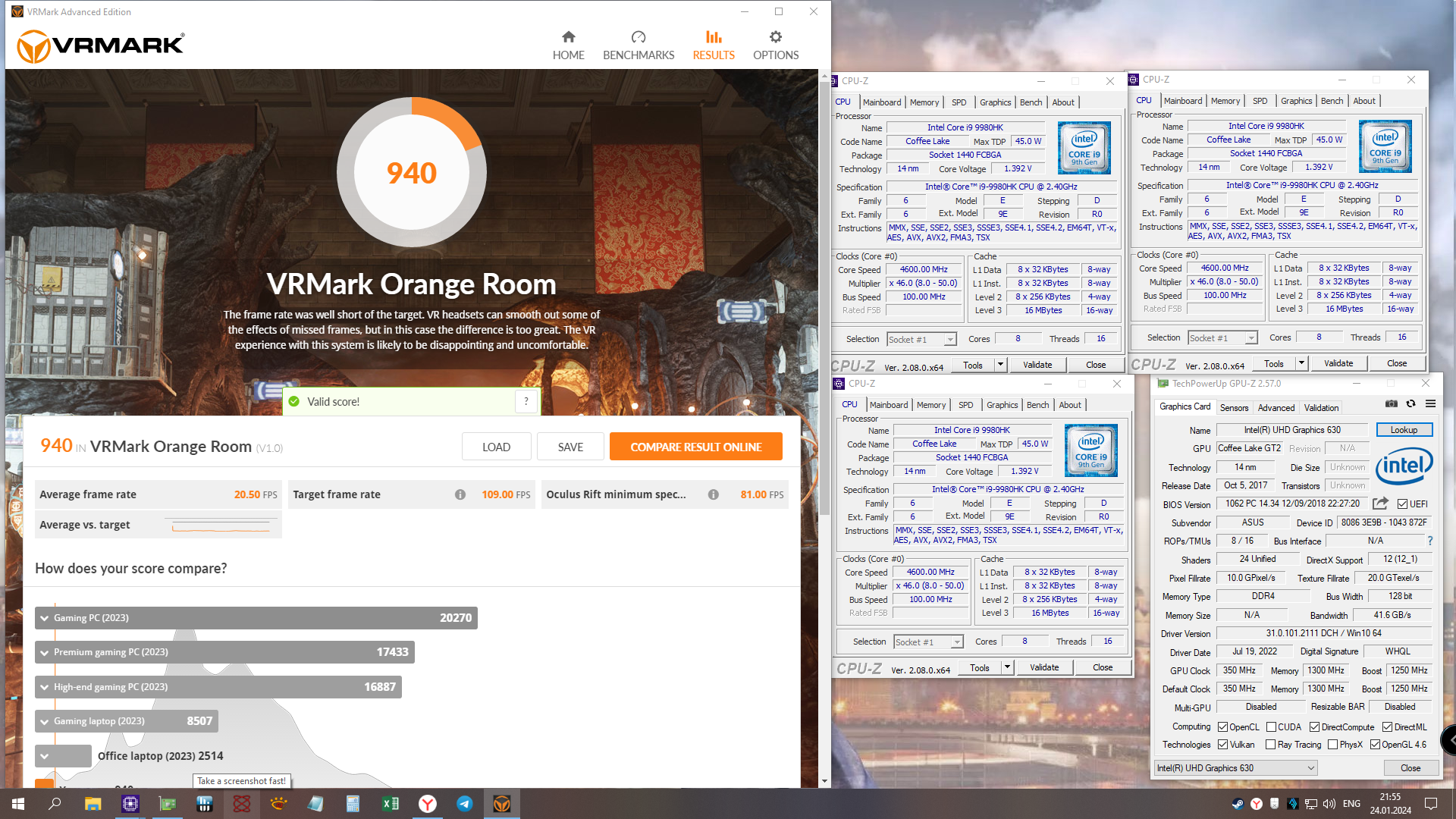Viewport: 1456px width, 819px height.
Task: Switch to GPU-Z in the taskbar
Action: click(x=168, y=804)
